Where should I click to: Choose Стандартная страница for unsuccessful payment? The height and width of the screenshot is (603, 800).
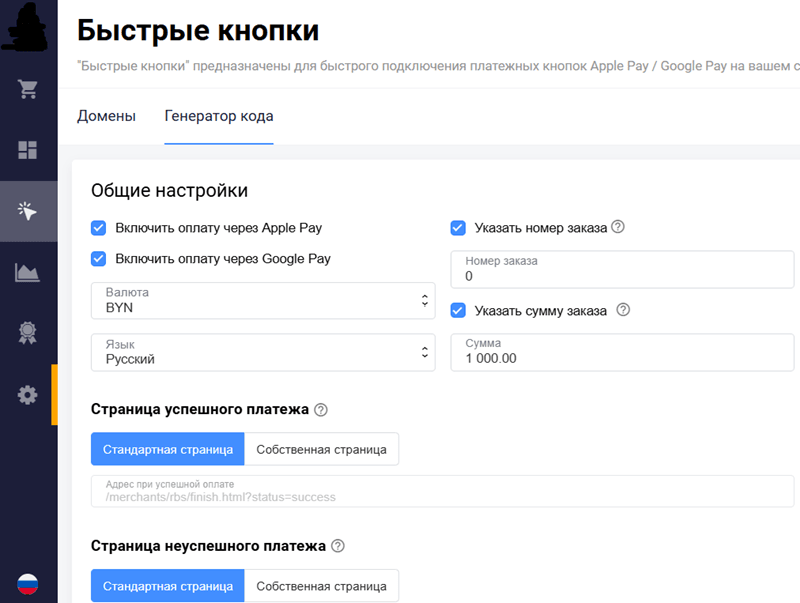coord(168,586)
